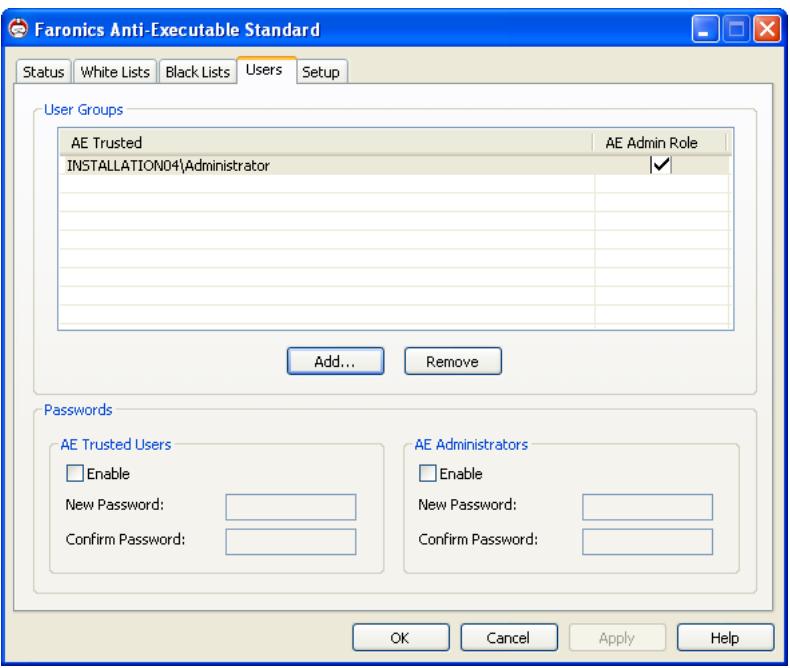Click the Remove button

452,361
